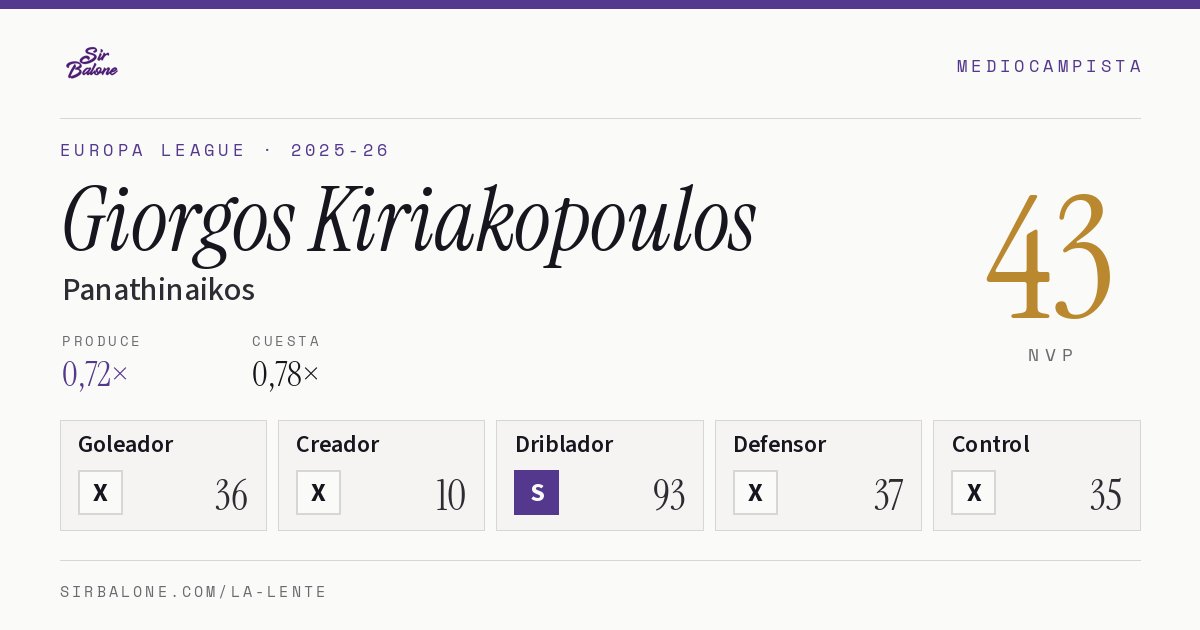Click the Control card title

point(991,444)
